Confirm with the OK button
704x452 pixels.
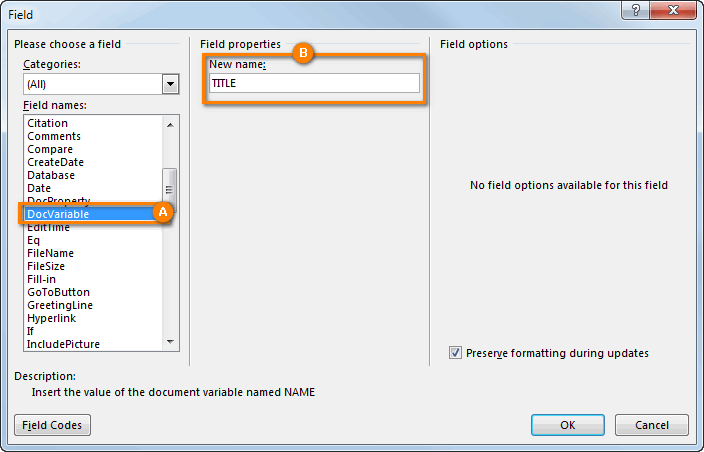568,425
